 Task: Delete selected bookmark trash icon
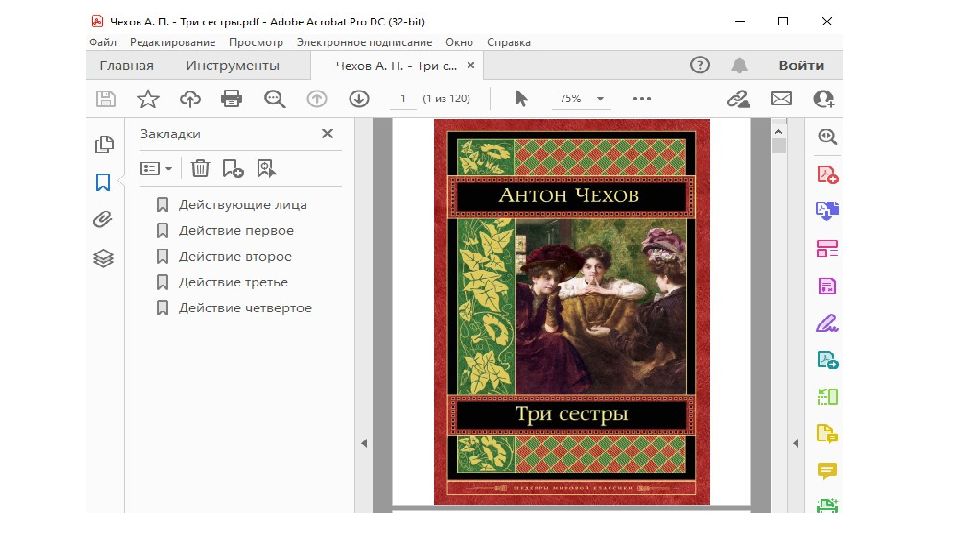tap(200, 168)
